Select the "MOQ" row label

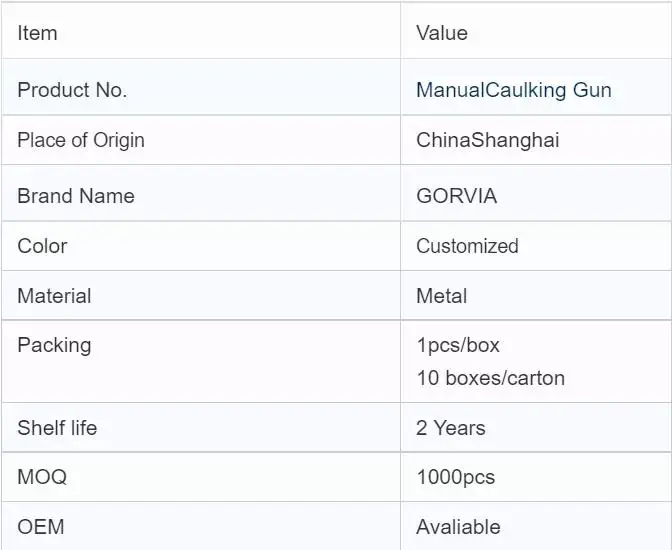point(42,477)
